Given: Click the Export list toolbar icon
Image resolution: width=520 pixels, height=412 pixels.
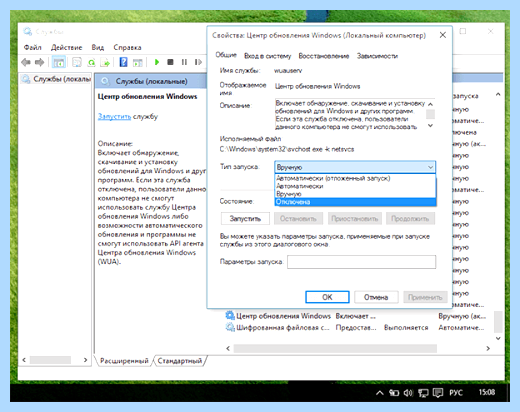Looking at the screenshot, I should tap(105, 62).
